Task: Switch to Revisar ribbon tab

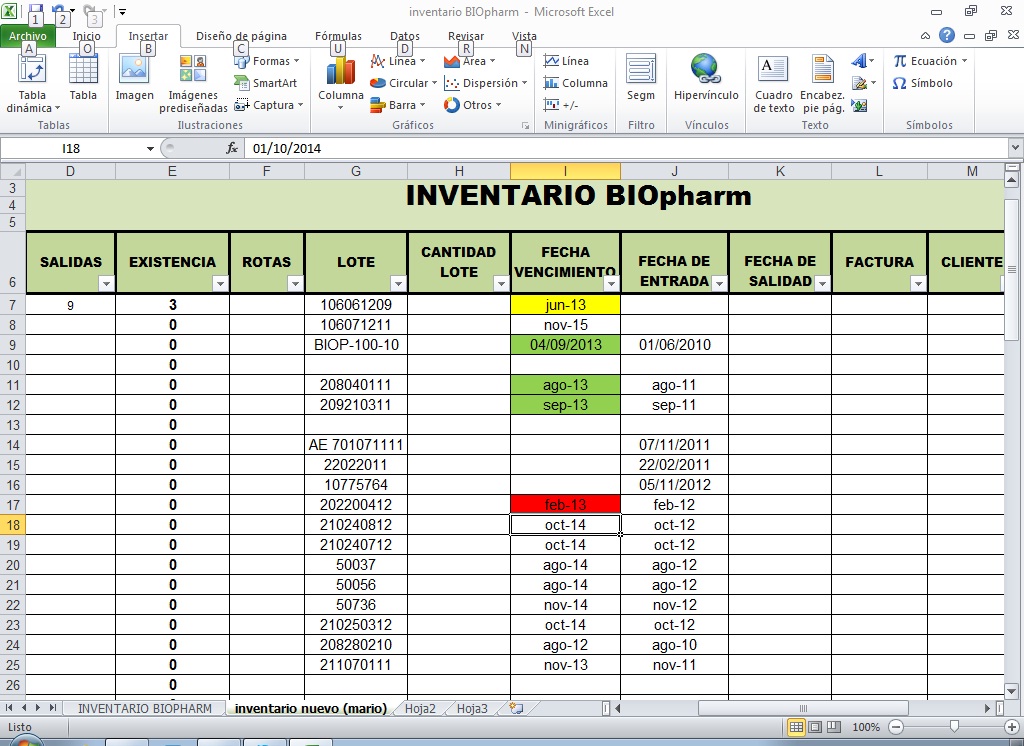Action: tap(466, 36)
